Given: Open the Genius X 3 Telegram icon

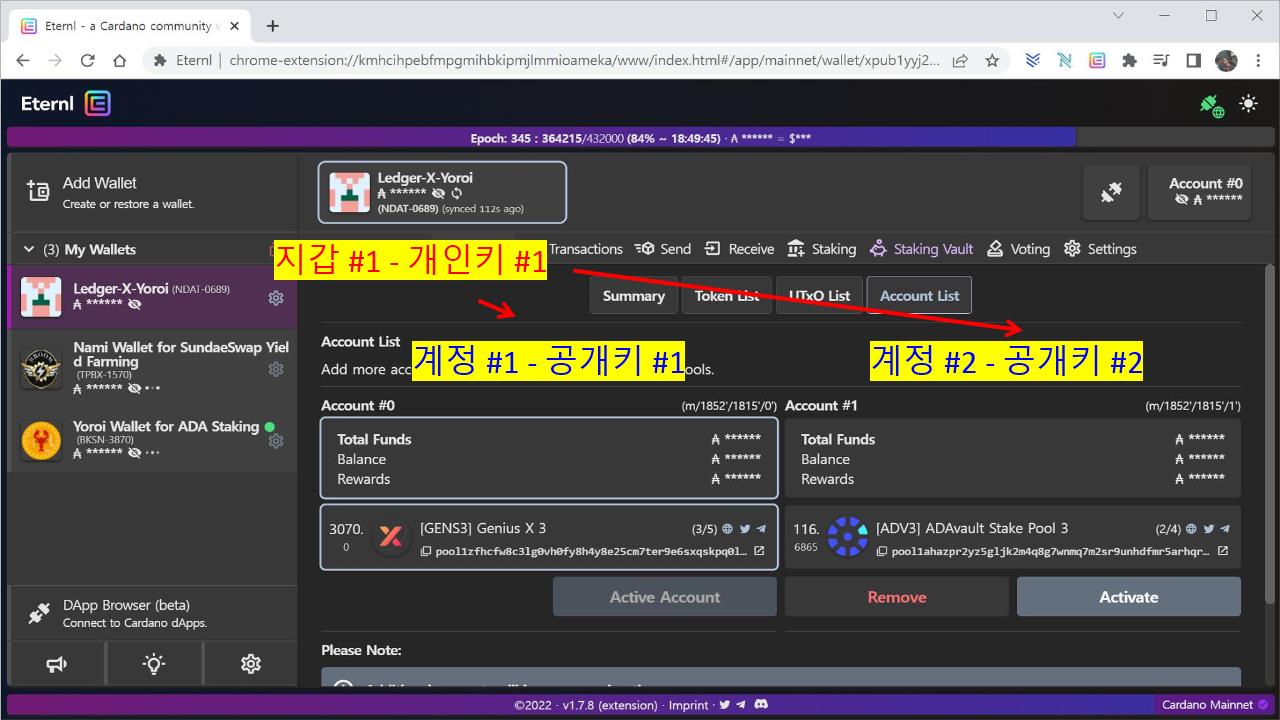Looking at the screenshot, I should [761, 529].
